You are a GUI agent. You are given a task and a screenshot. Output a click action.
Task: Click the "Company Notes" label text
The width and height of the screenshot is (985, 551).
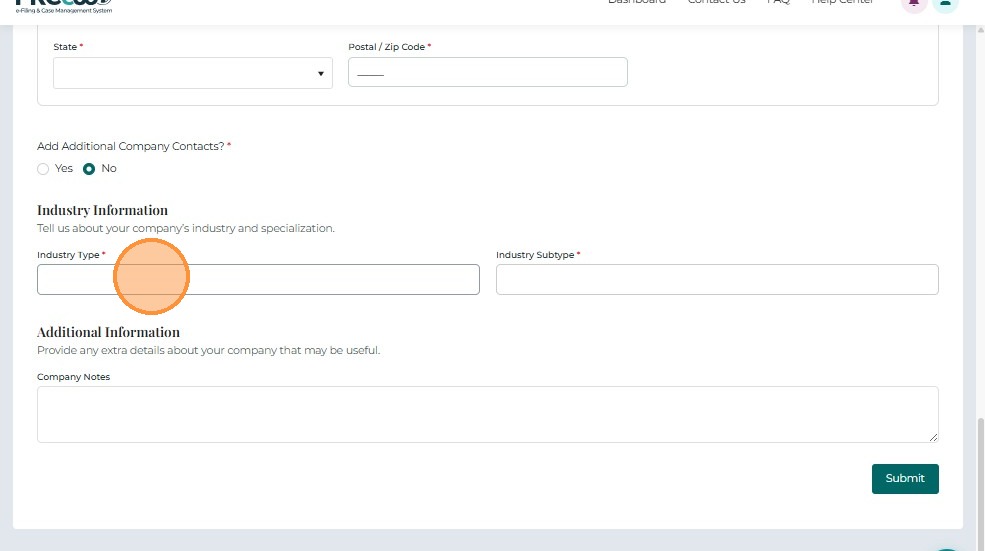(x=73, y=377)
